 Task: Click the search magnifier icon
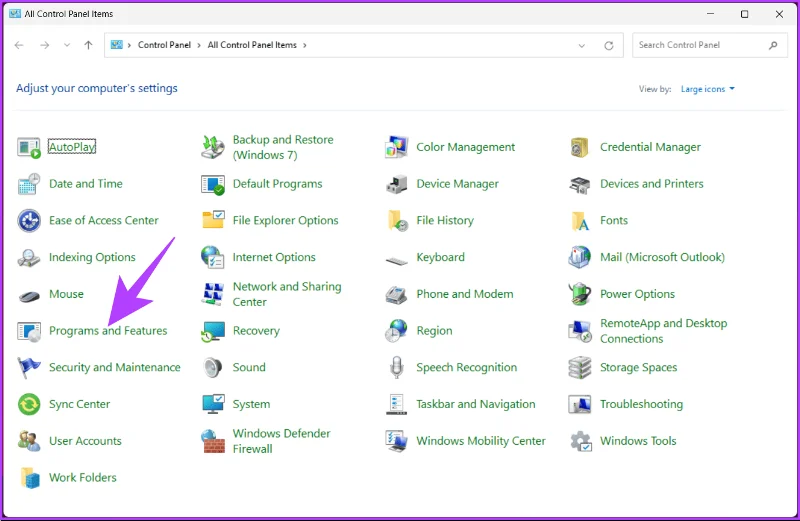(x=773, y=45)
